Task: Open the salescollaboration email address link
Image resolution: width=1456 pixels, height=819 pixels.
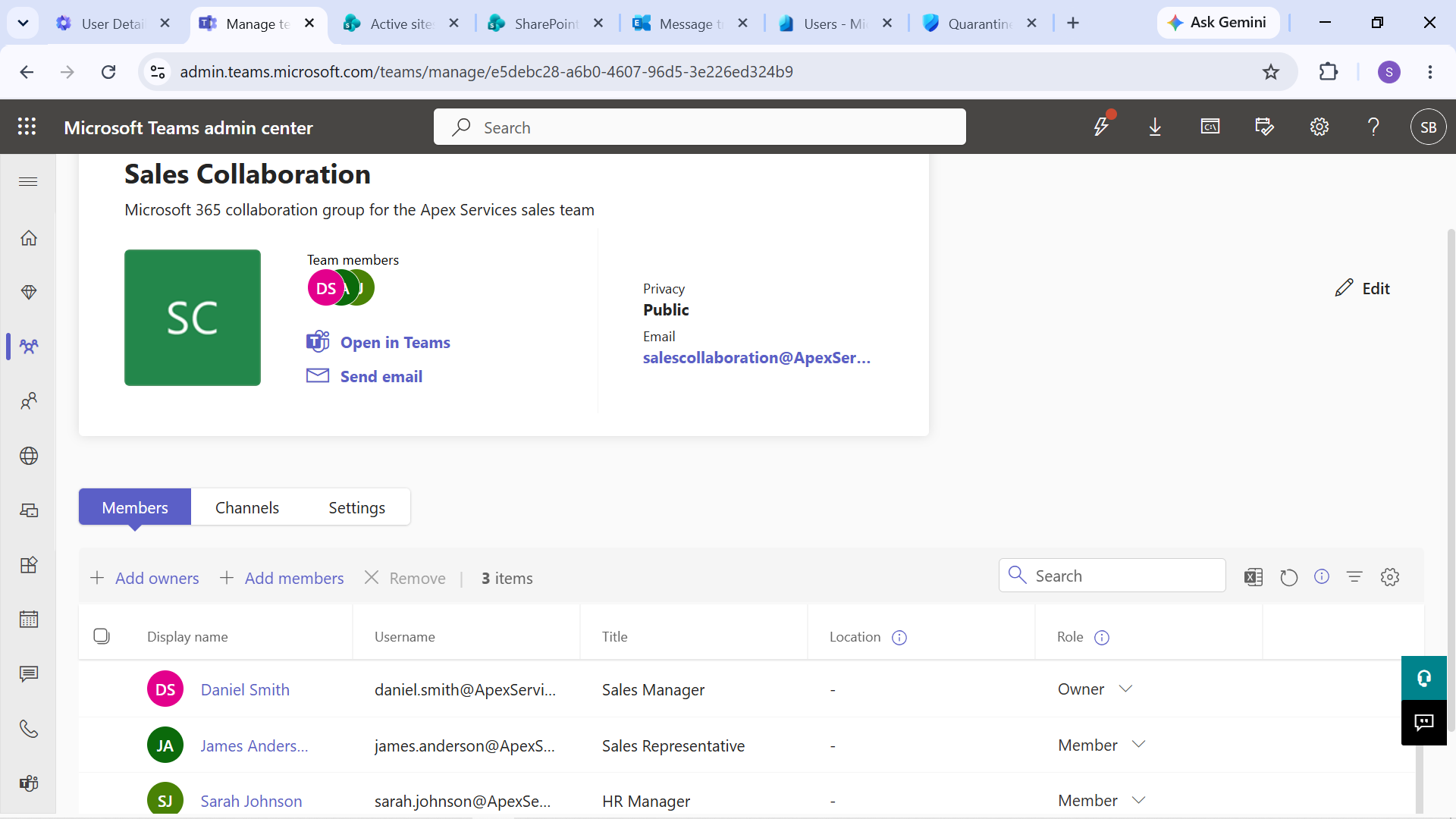Action: point(757,358)
